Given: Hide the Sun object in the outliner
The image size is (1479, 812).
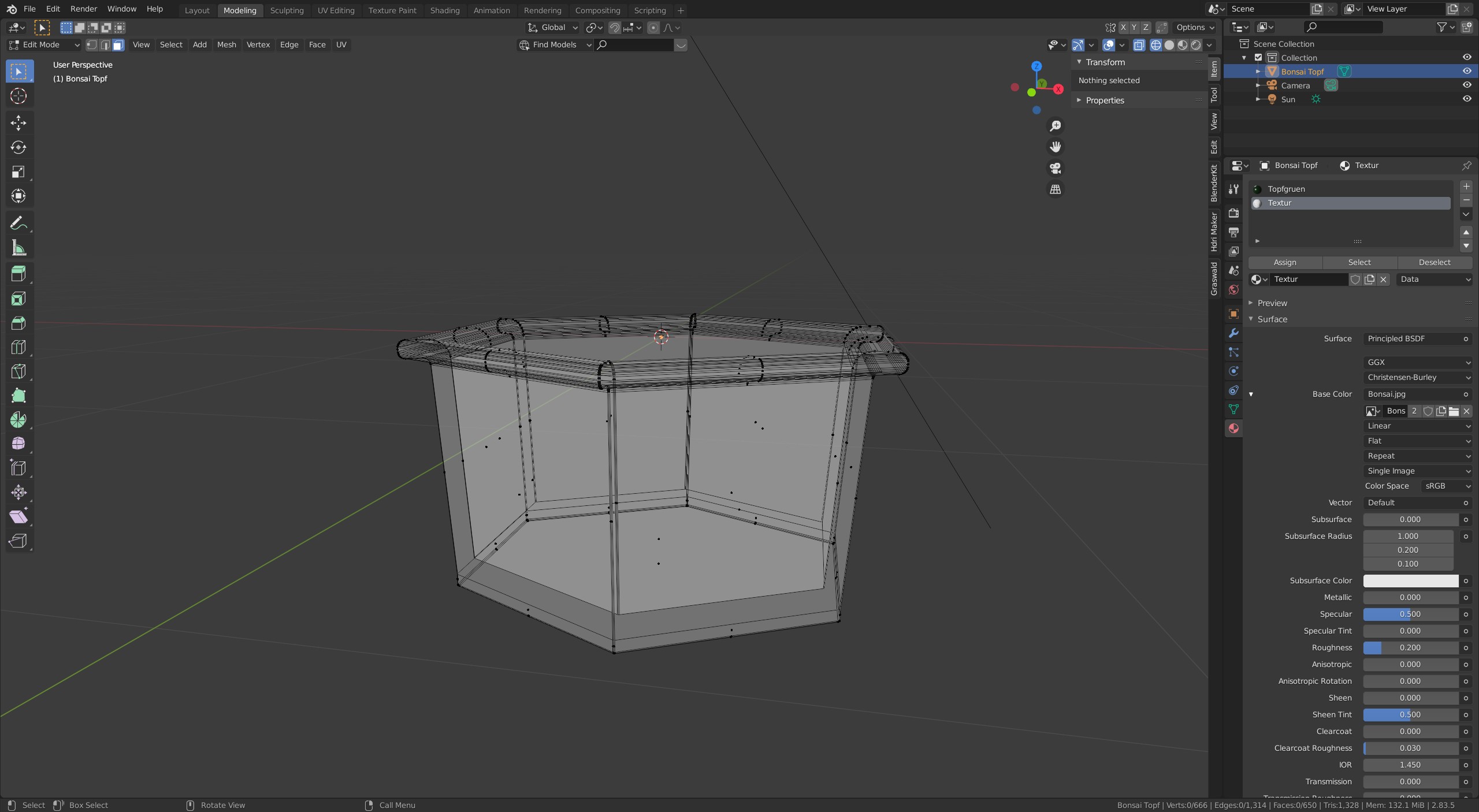Looking at the screenshot, I should point(1466,99).
